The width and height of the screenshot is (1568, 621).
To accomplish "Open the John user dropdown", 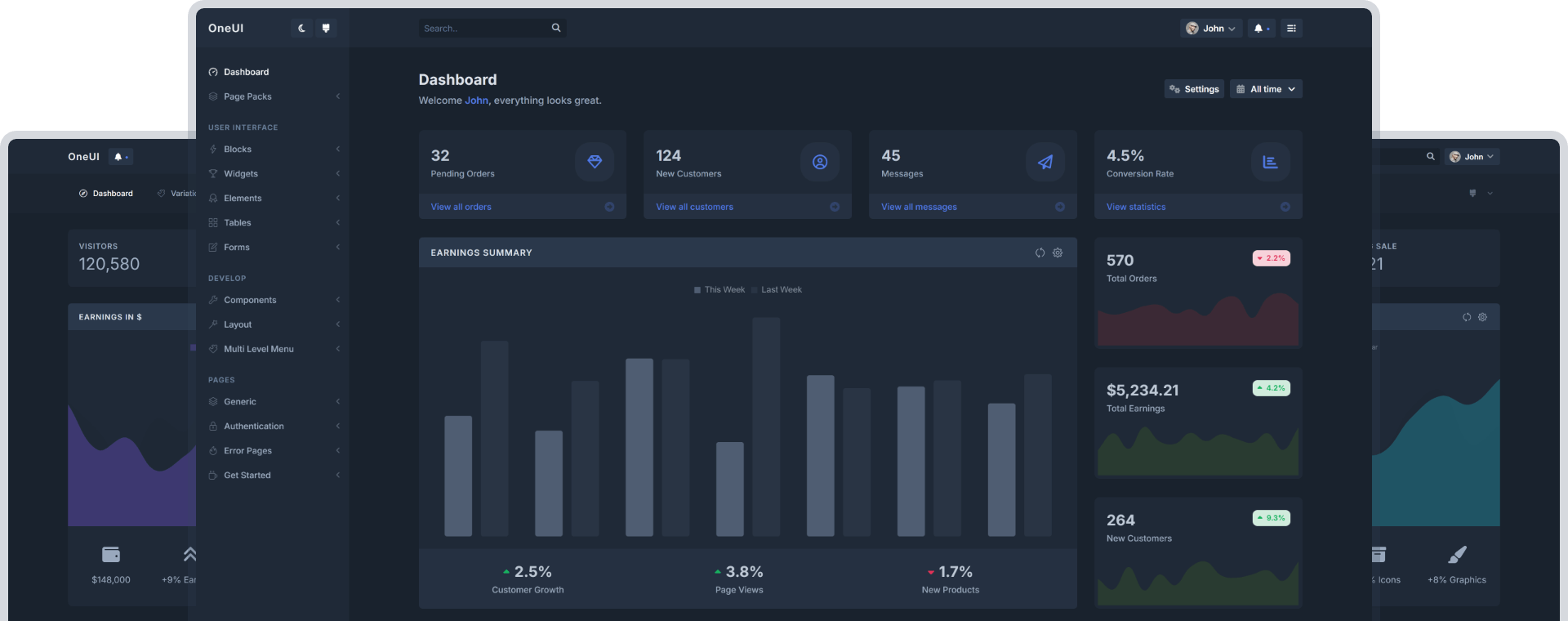I will (x=1211, y=29).
